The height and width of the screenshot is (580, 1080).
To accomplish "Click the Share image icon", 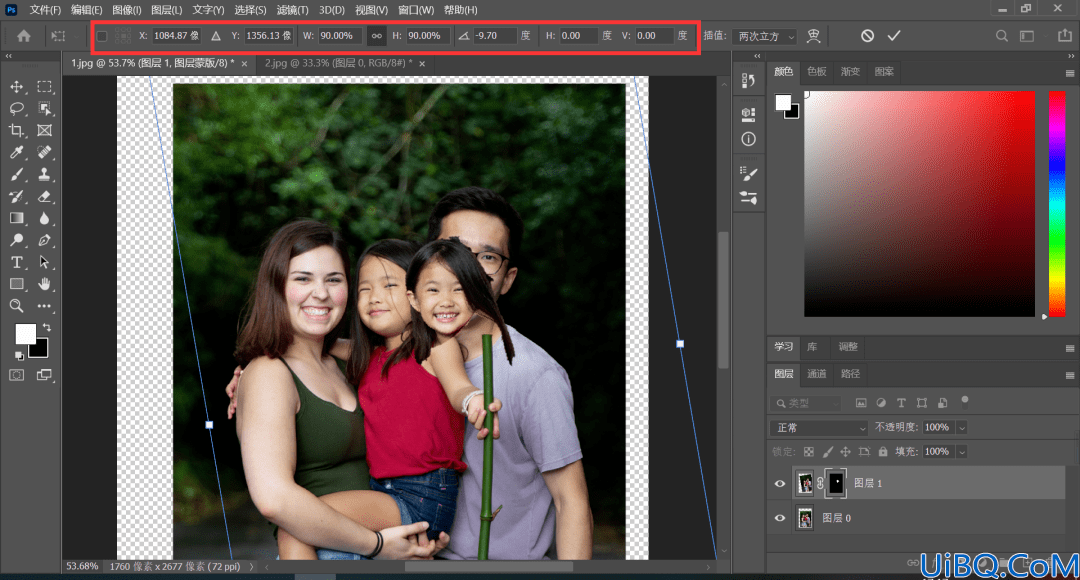I will coord(1065,36).
